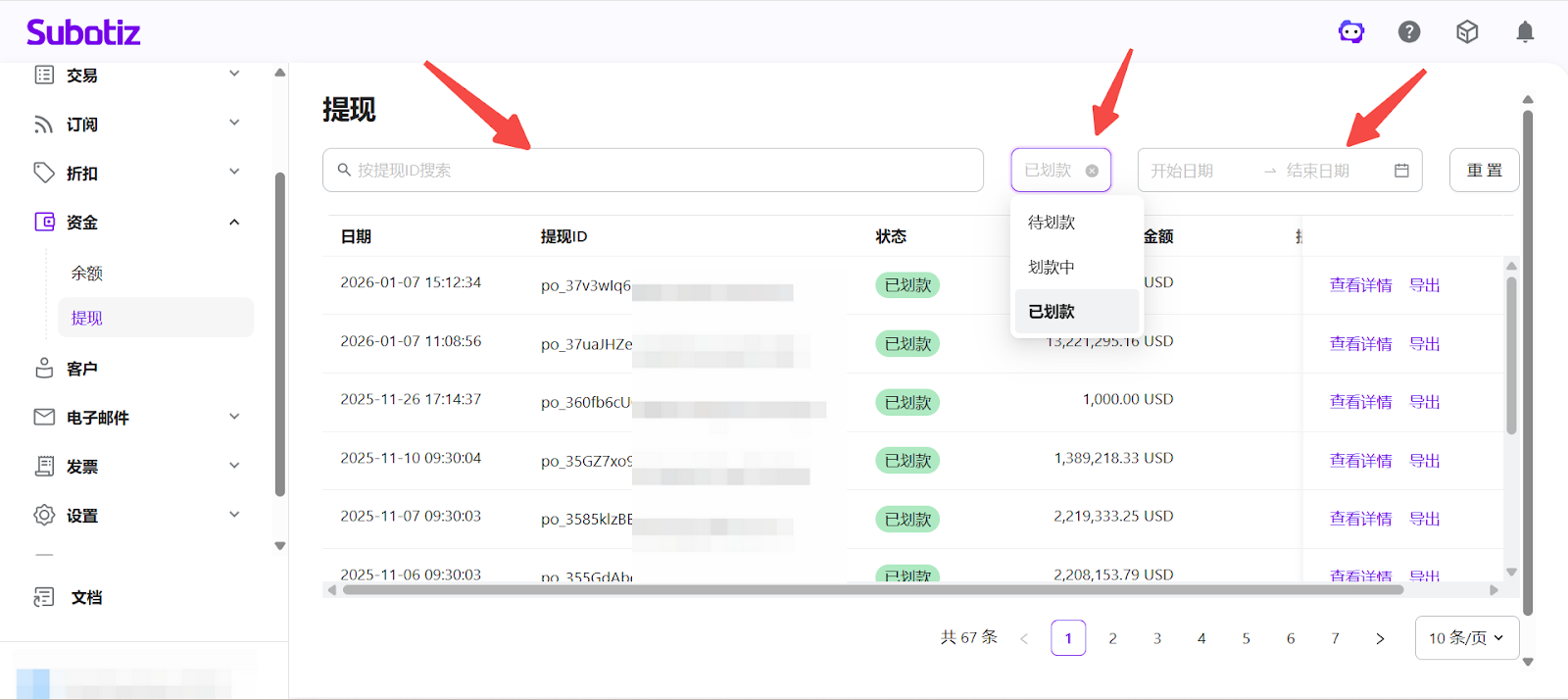Go to page 3 of results
1568x700 pixels.
(1157, 638)
